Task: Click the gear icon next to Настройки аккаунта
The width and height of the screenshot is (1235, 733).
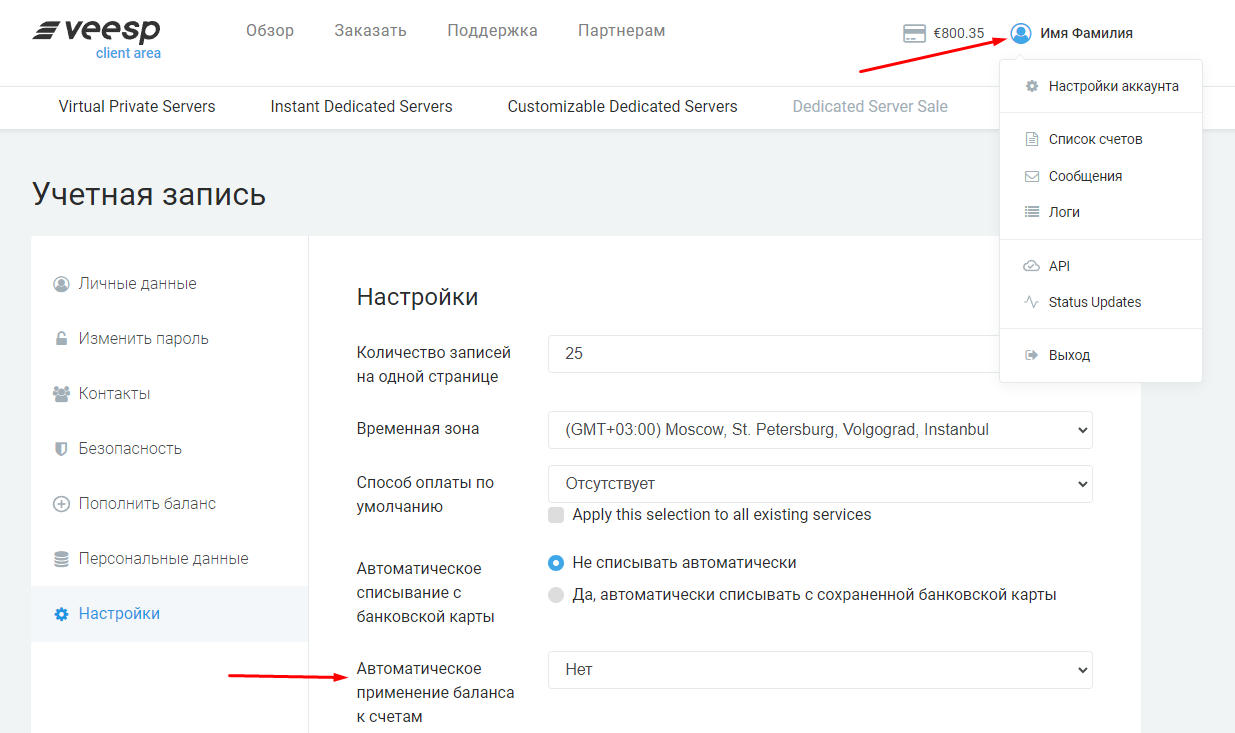Action: tap(1031, 87)
